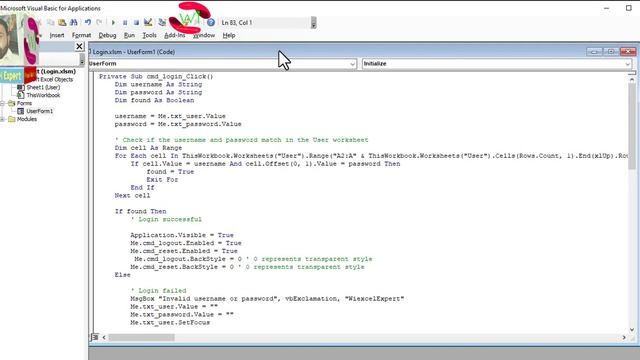The height and width of the screenshot is (360, 640).
Task: Select the Modules folder label
Action: click(x=27, y=119)
